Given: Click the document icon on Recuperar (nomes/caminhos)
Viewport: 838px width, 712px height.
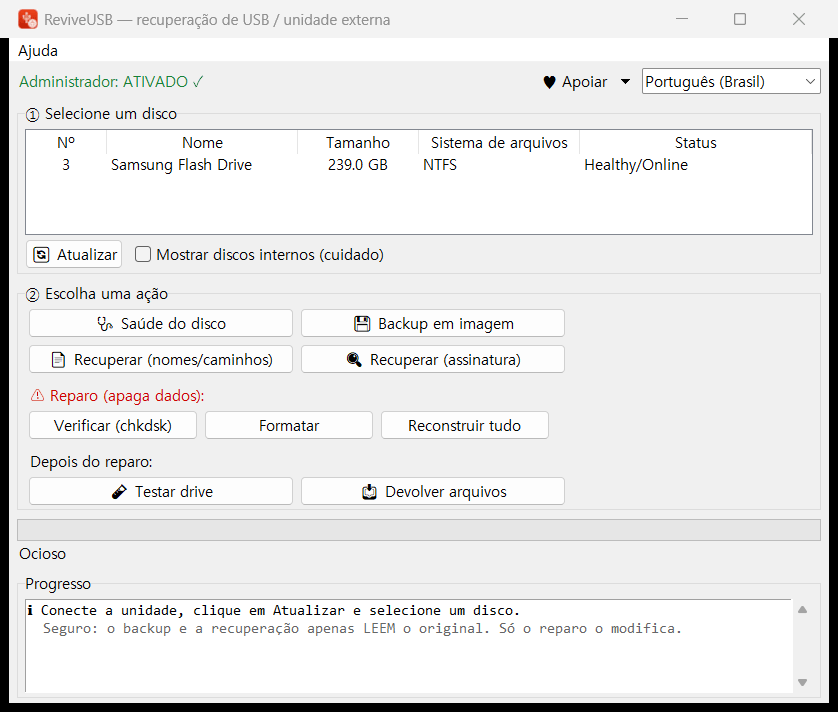Looking at the screenshot, I should (58, 360).
